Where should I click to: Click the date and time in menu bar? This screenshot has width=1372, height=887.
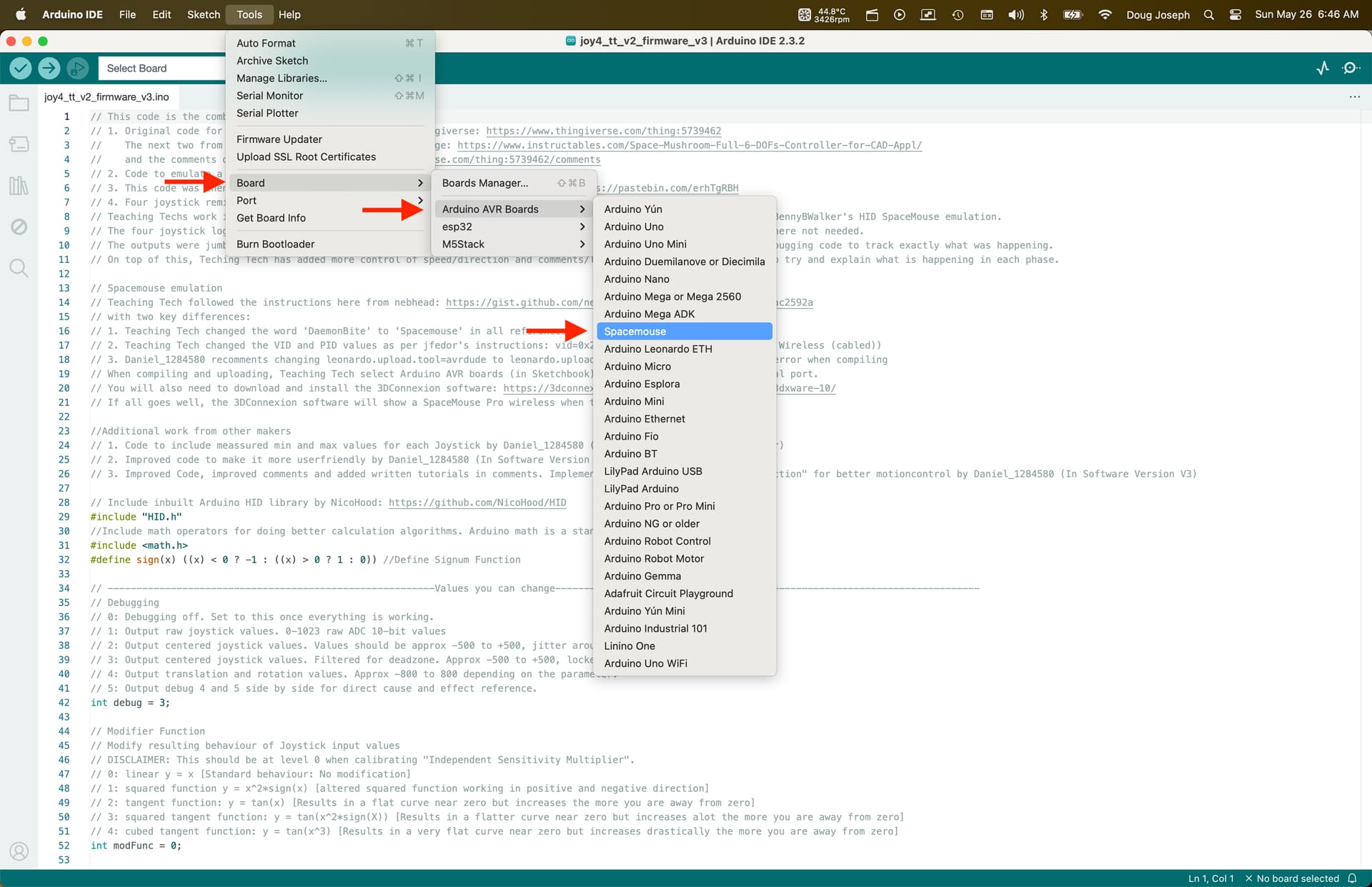click(1306, 14)
